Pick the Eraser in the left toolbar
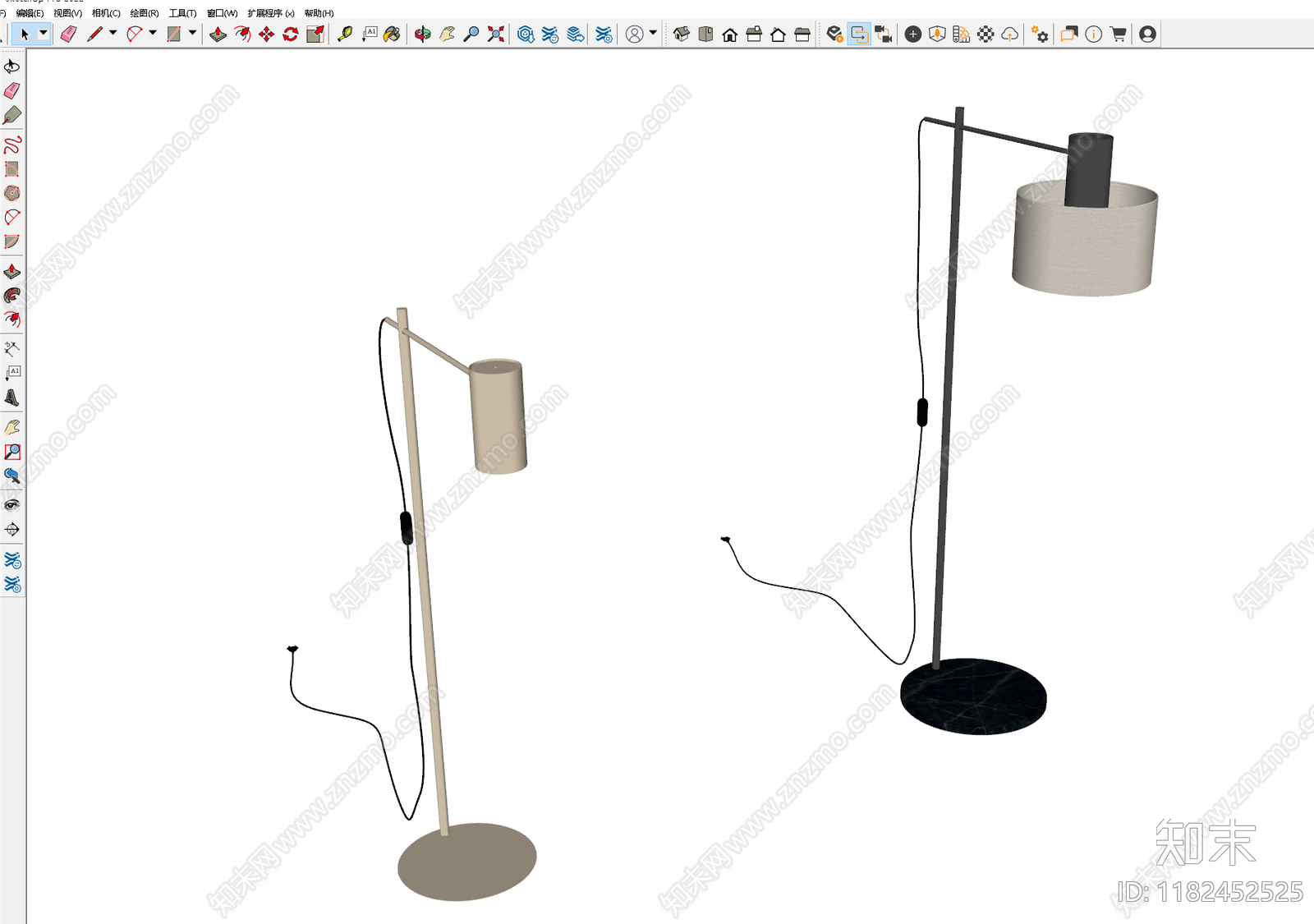 12,90
